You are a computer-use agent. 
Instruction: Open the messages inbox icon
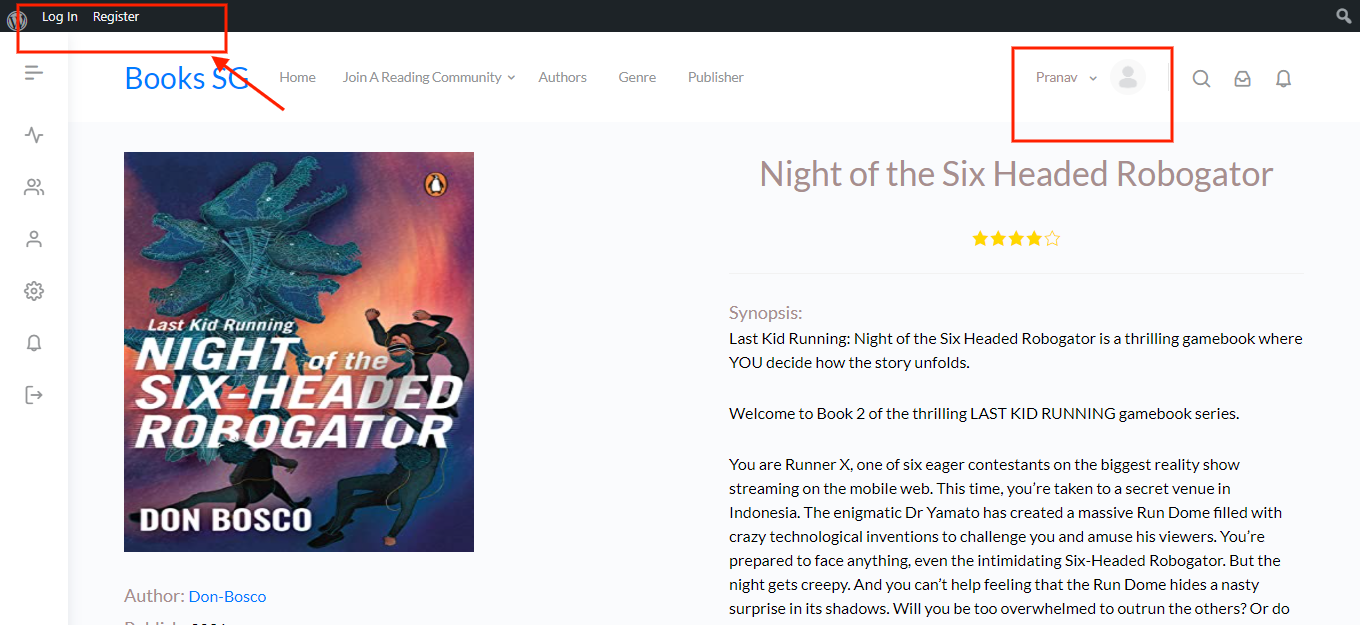pyautogui.click(x=1242, y=78)
